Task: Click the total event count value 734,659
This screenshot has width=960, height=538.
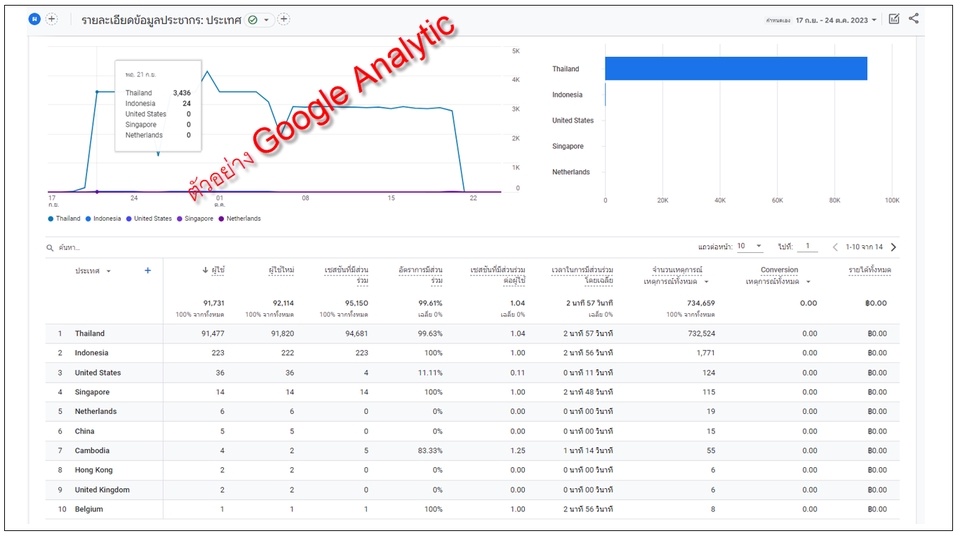Action: point(701,303)
